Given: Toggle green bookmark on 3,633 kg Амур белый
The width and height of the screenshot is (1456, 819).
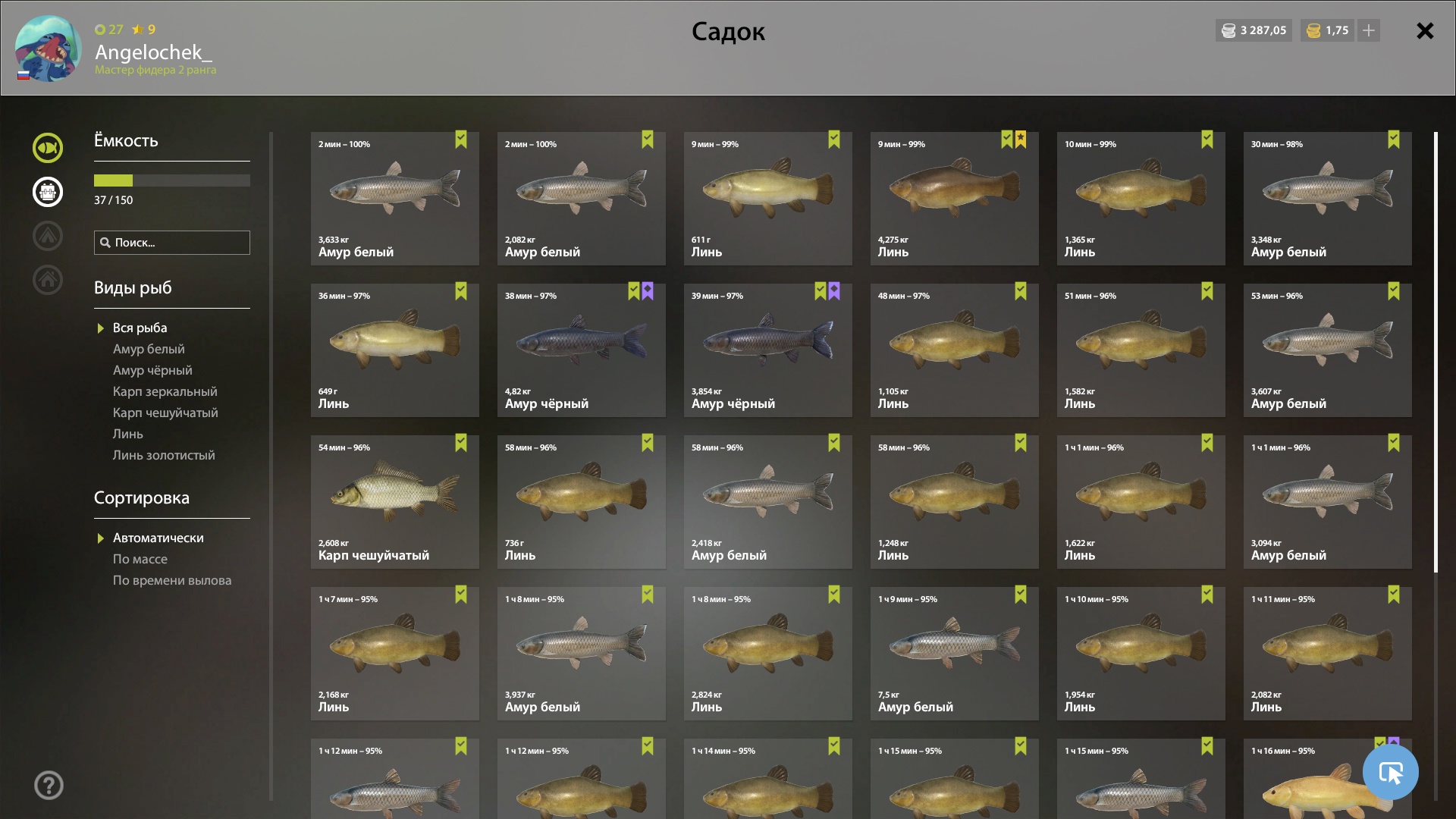Looking at the screenshot, I should tap(461, 140).
